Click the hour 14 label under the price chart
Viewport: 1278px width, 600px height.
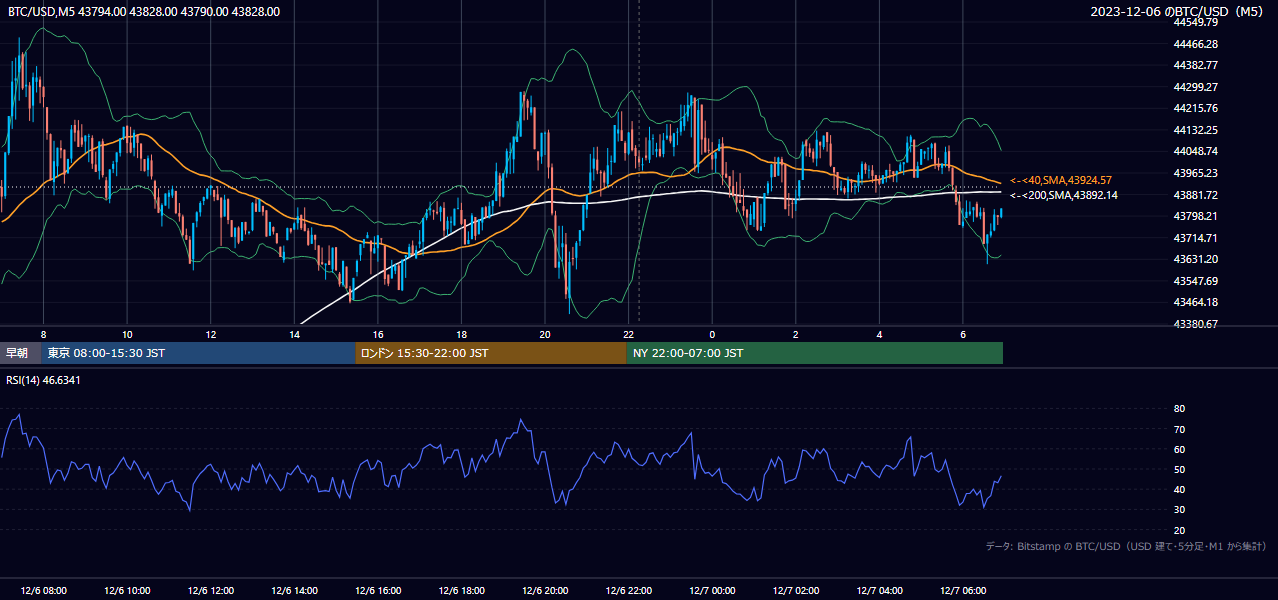pos(294,334)
